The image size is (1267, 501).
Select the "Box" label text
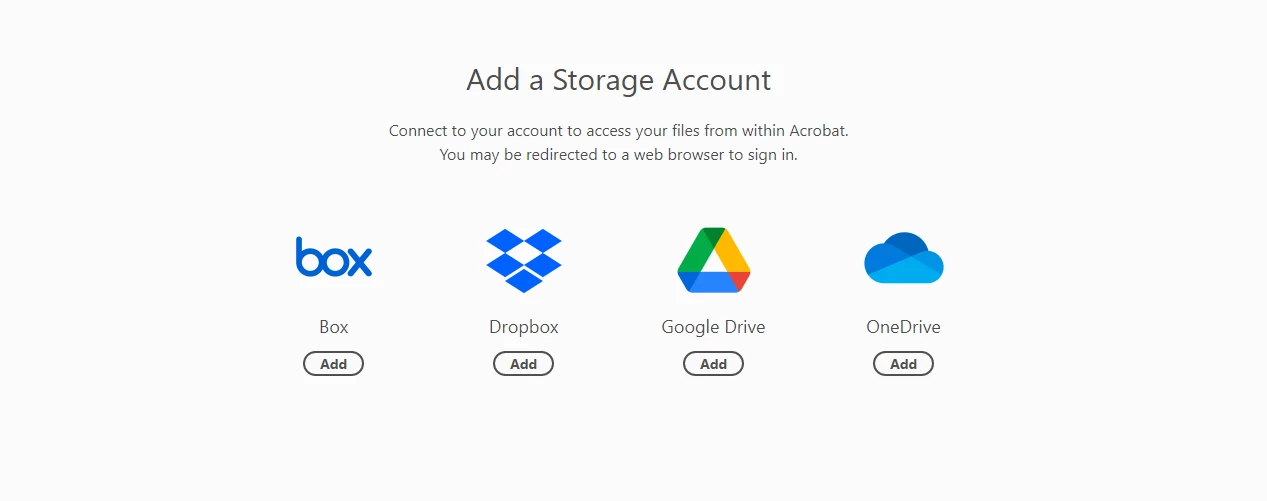pos(334,327)
